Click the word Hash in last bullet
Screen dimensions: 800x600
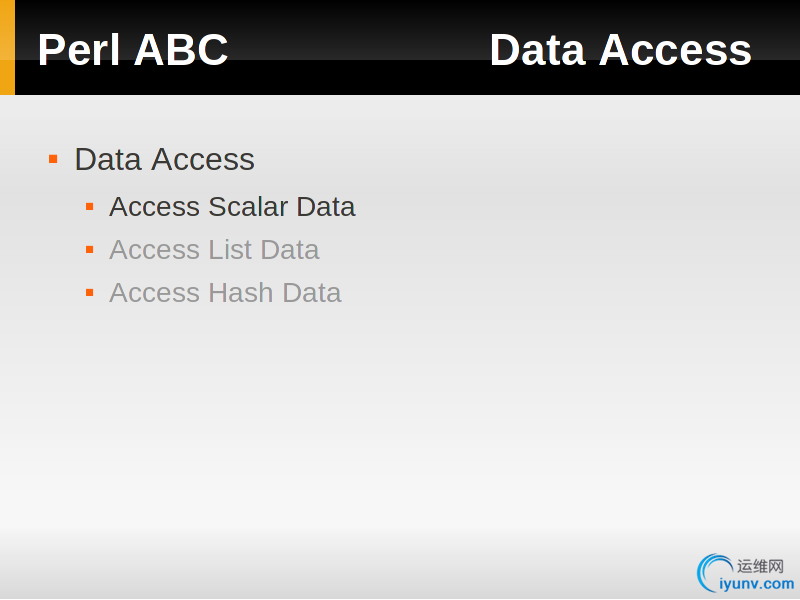[x=241, y=292]
